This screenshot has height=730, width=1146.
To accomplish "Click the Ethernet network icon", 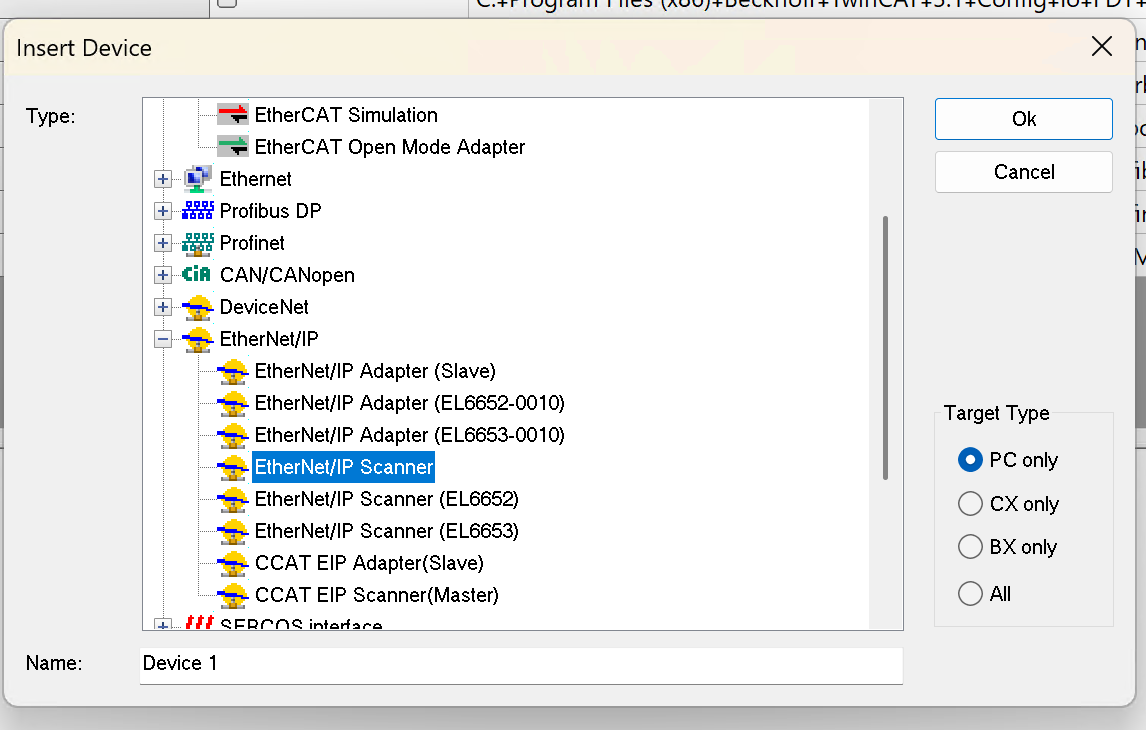I will (197, 179).
